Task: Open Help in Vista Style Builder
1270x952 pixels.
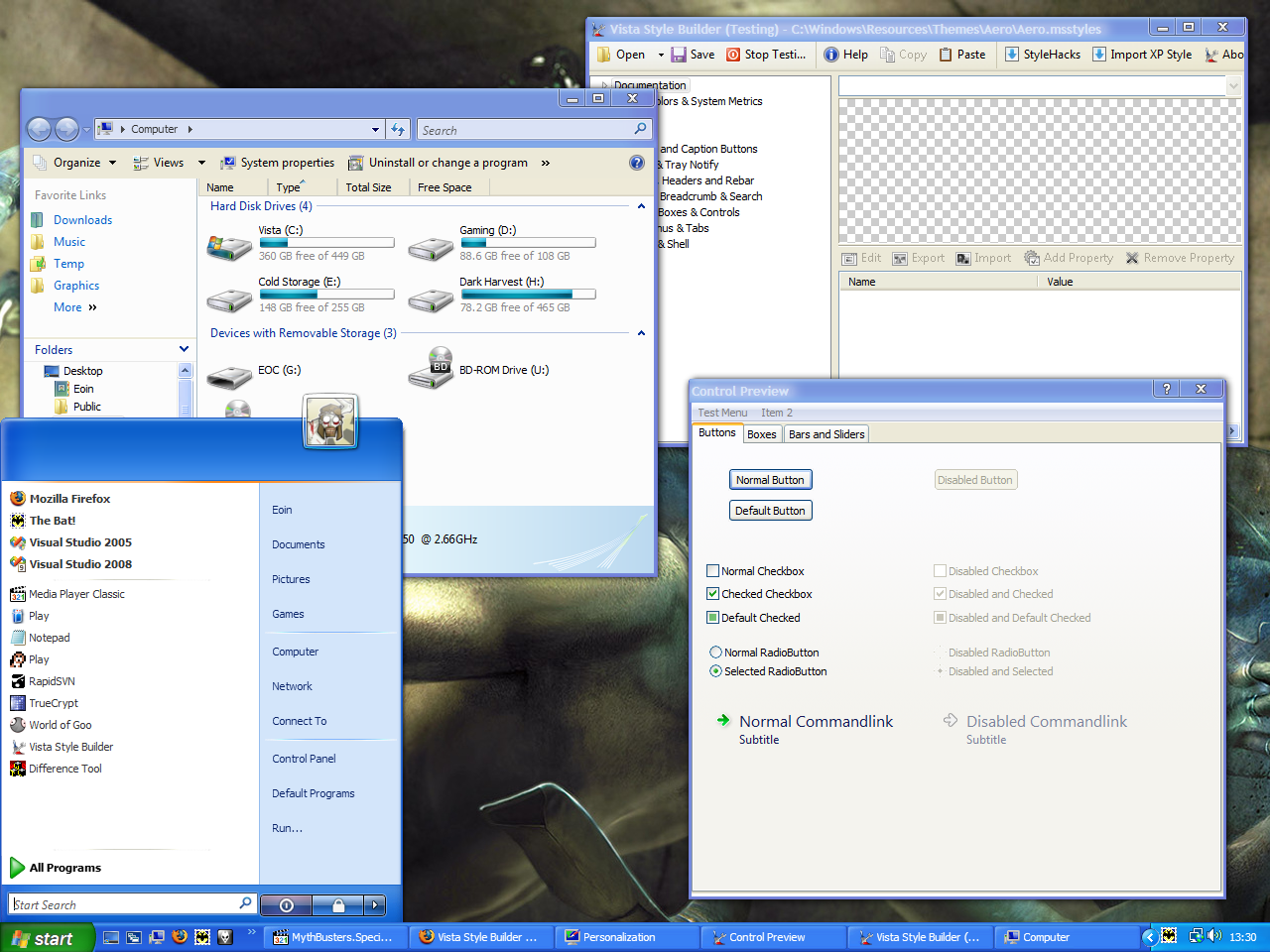Action: [845, 55]
